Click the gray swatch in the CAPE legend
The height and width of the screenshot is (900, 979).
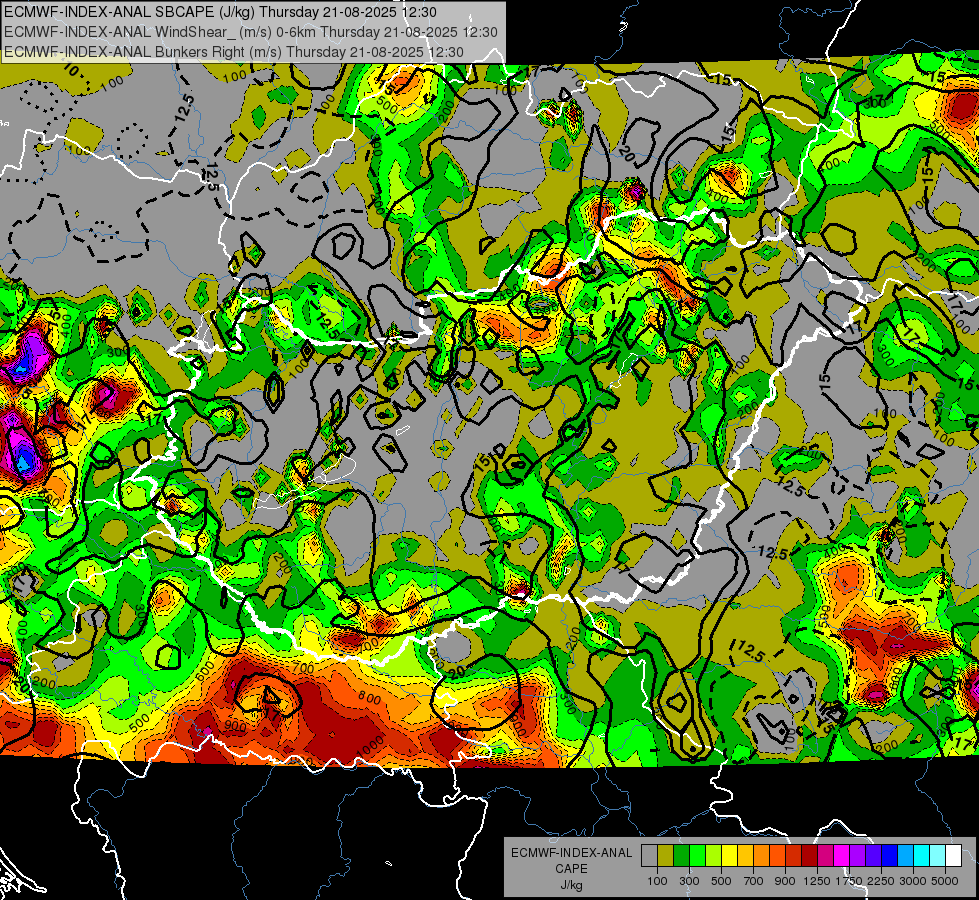[649, 856]
